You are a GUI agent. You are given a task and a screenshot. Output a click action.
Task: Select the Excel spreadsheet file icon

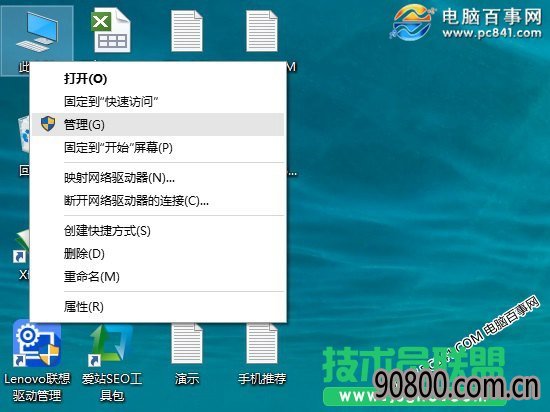pos(112,31)
